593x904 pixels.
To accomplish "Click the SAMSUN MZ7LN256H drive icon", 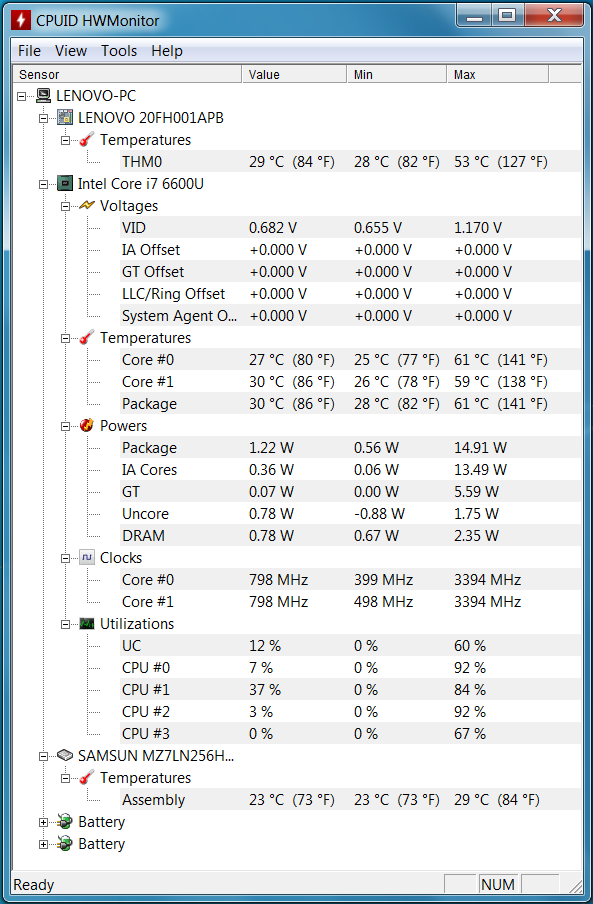I will (x=65, y=755).
